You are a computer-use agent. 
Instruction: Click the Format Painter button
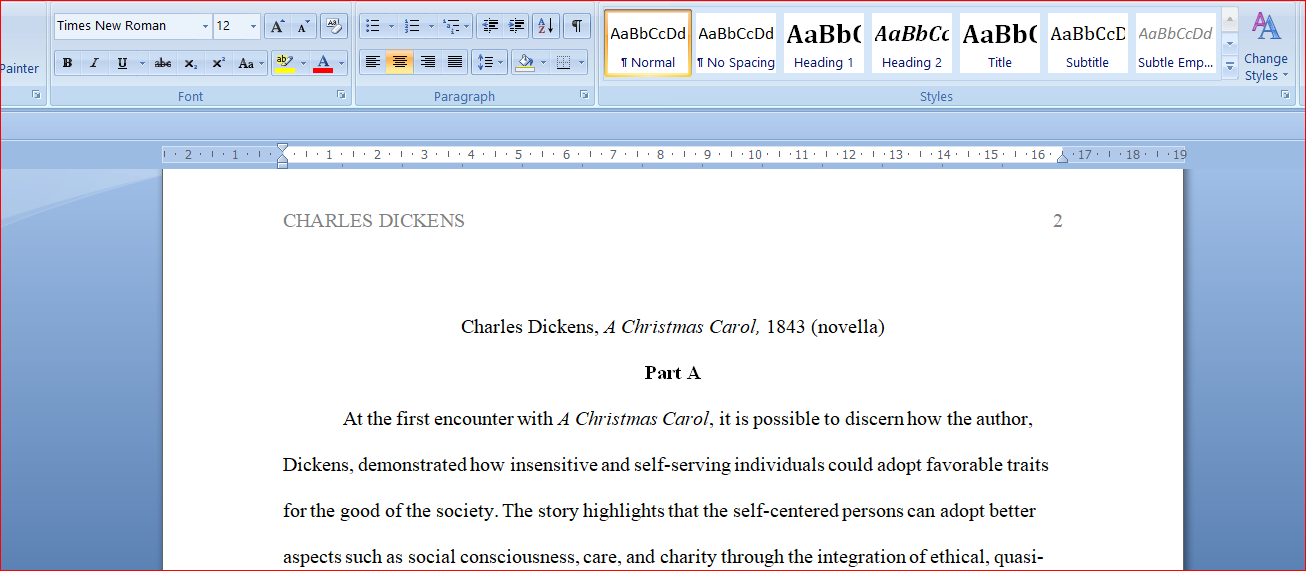click(x=20, y=68)
